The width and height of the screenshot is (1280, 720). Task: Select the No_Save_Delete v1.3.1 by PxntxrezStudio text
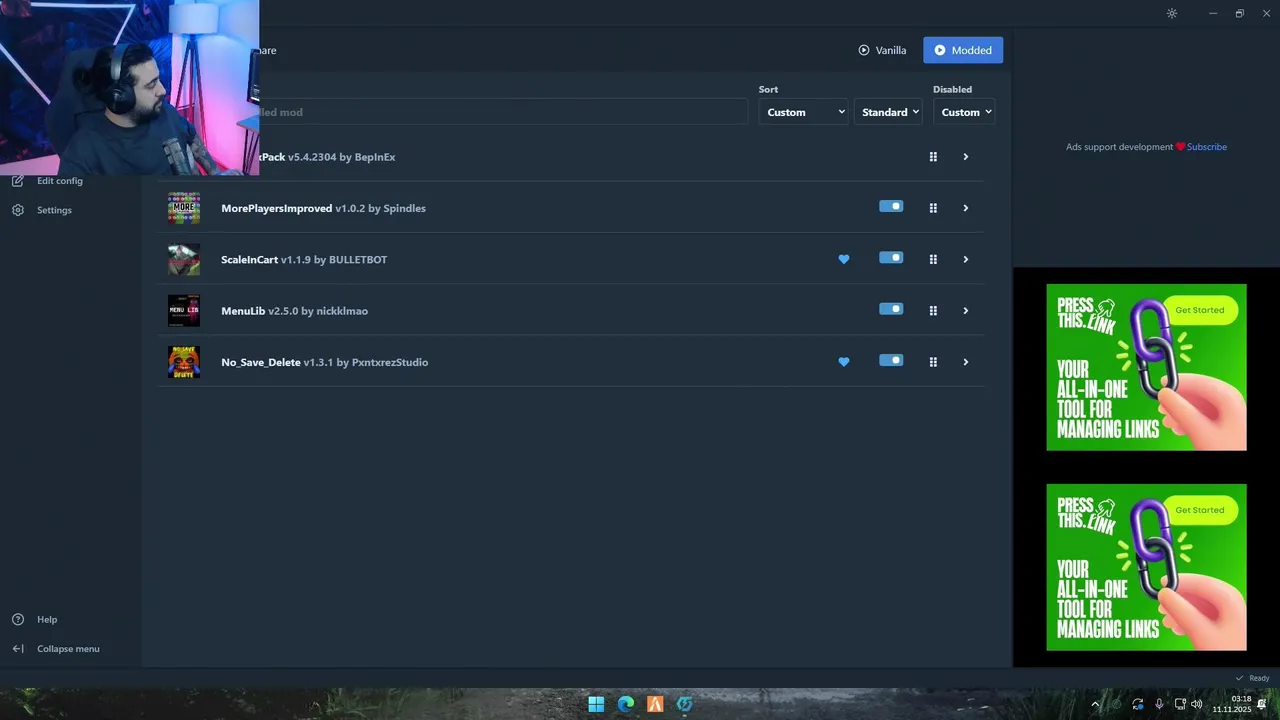[x=324, y=362]
